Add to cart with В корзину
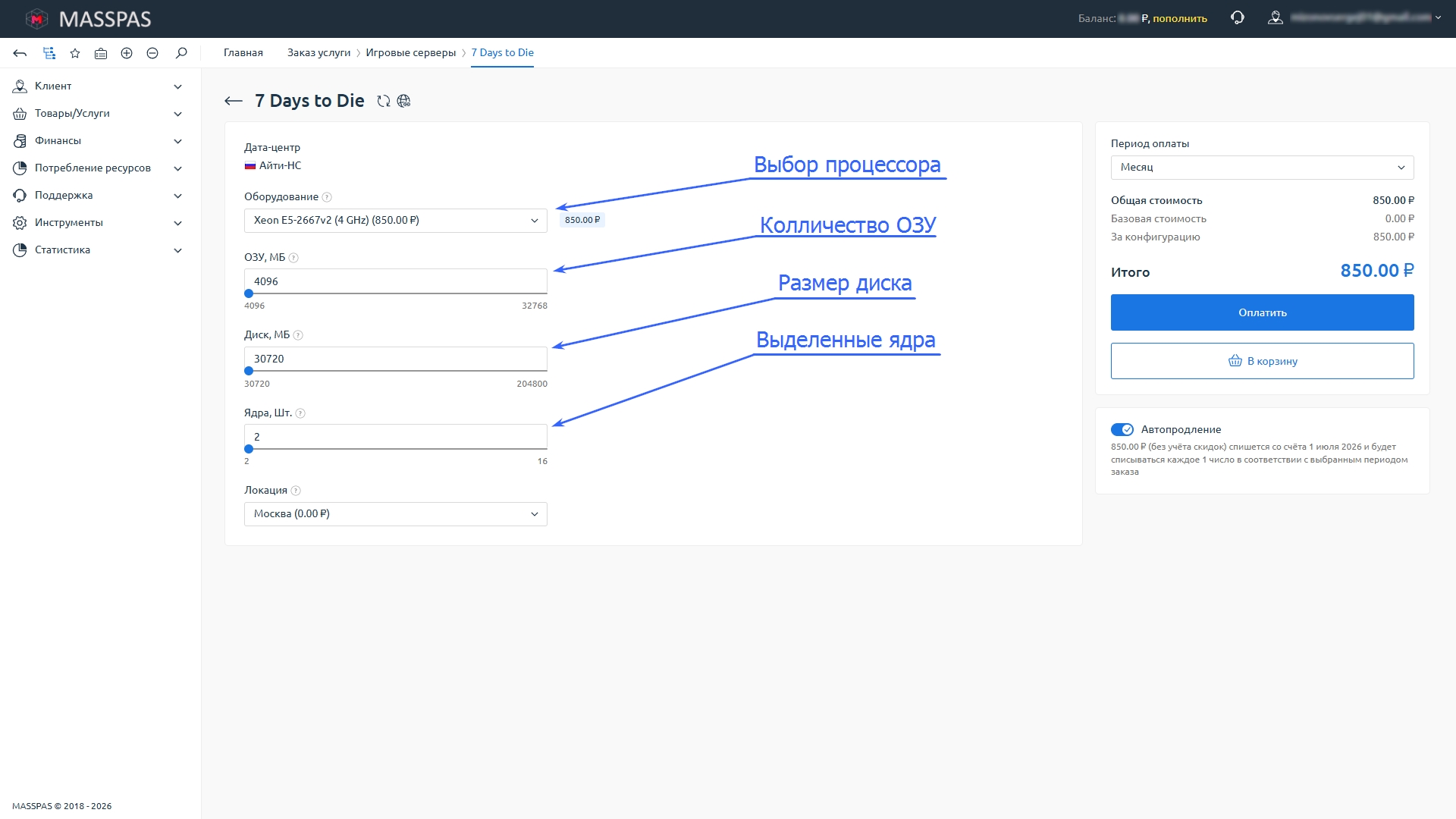Image resolution: width=1456 pixels, height=819 pixels. [x=1263, y=361]
